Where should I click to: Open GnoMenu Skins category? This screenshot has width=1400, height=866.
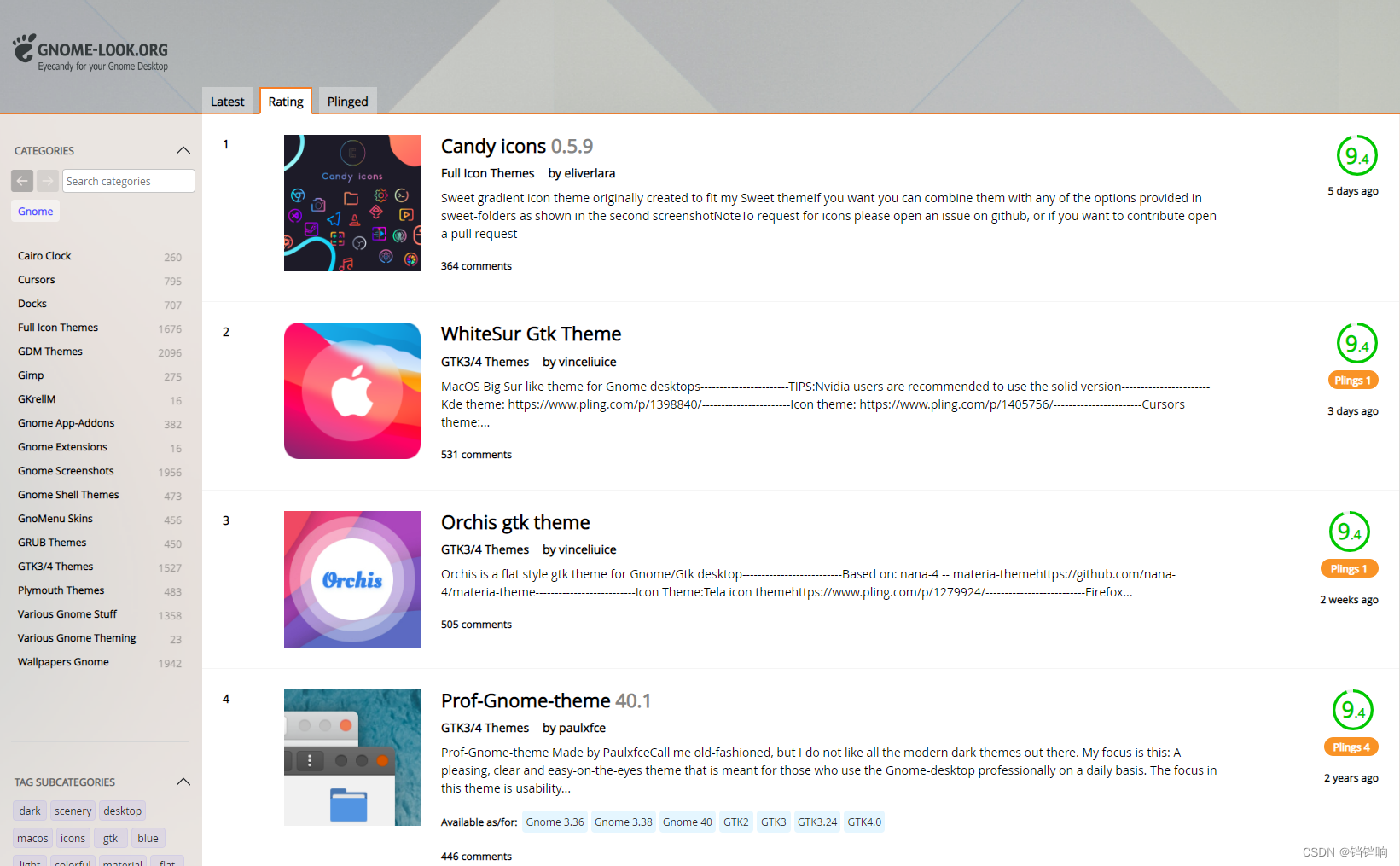[55, 519]
